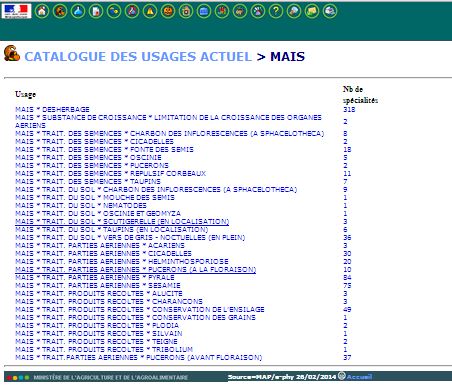452x391 pixels.
Task: Click count 49 for CONSERVATION DE L'ENSILAGE
Action: pos(347,309)
